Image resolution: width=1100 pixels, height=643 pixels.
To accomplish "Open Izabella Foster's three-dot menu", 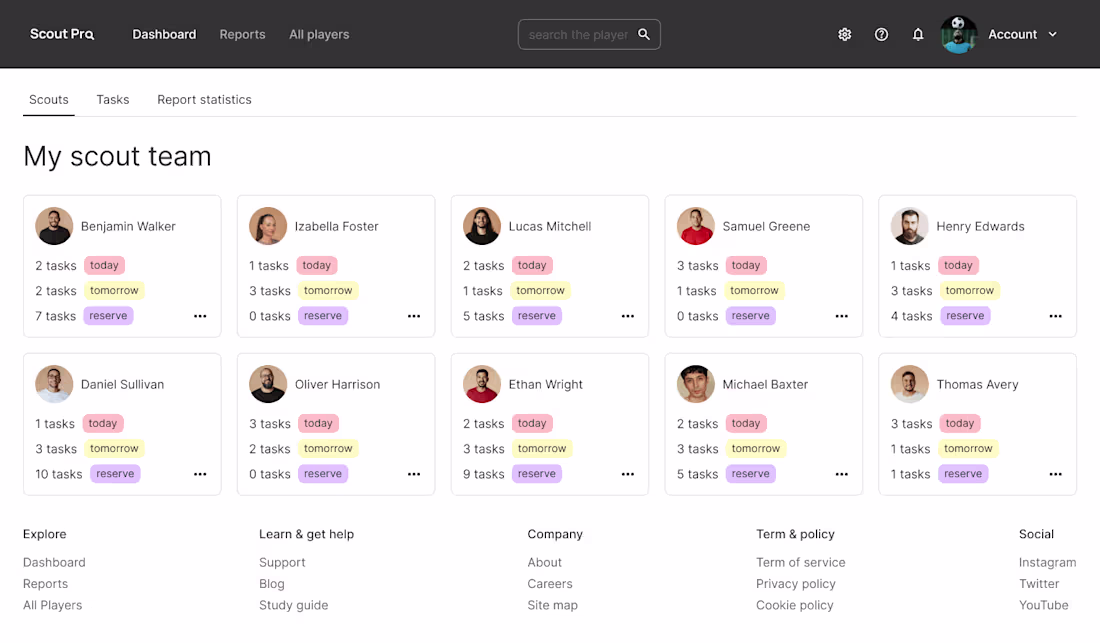I will [x=414, y=316].
